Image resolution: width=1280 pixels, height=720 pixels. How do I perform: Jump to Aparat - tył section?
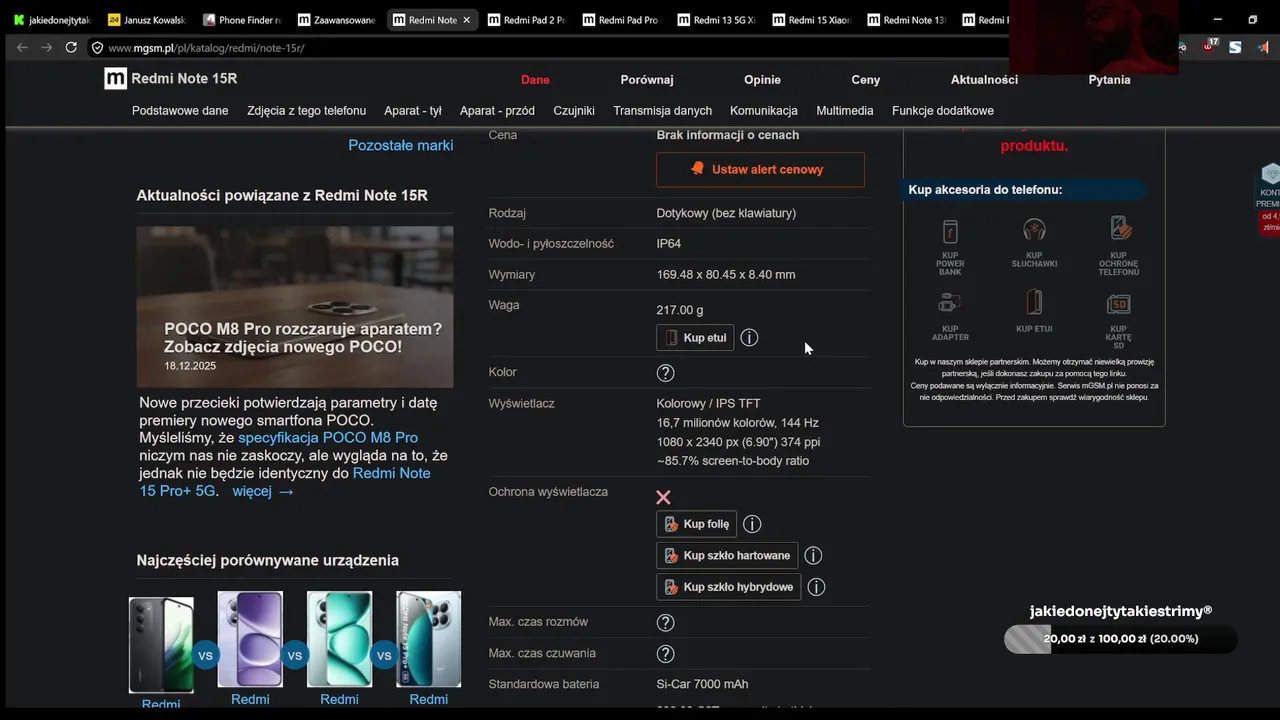click(413, 111)
